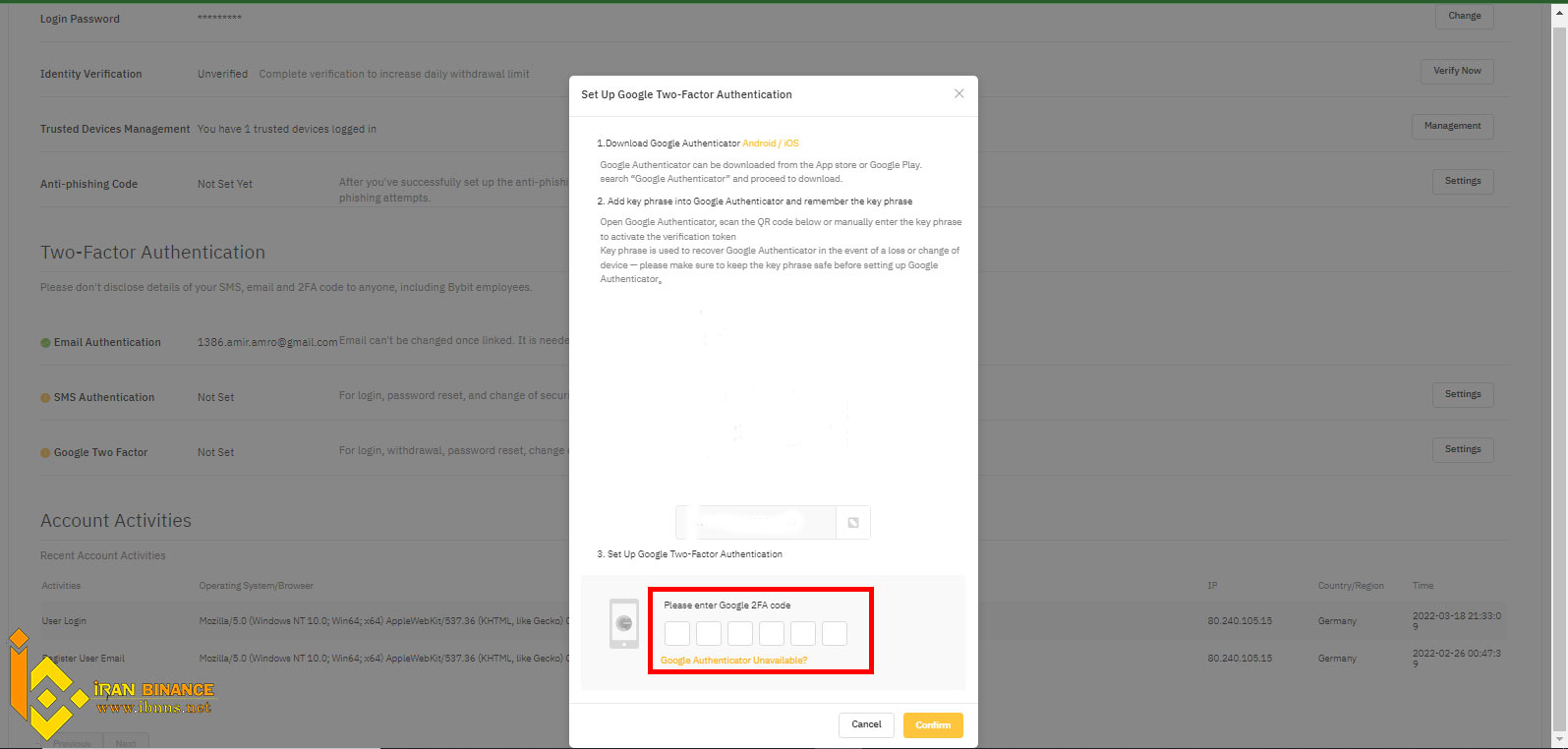Click the fifth 2FA code digit box

[803, 633]
